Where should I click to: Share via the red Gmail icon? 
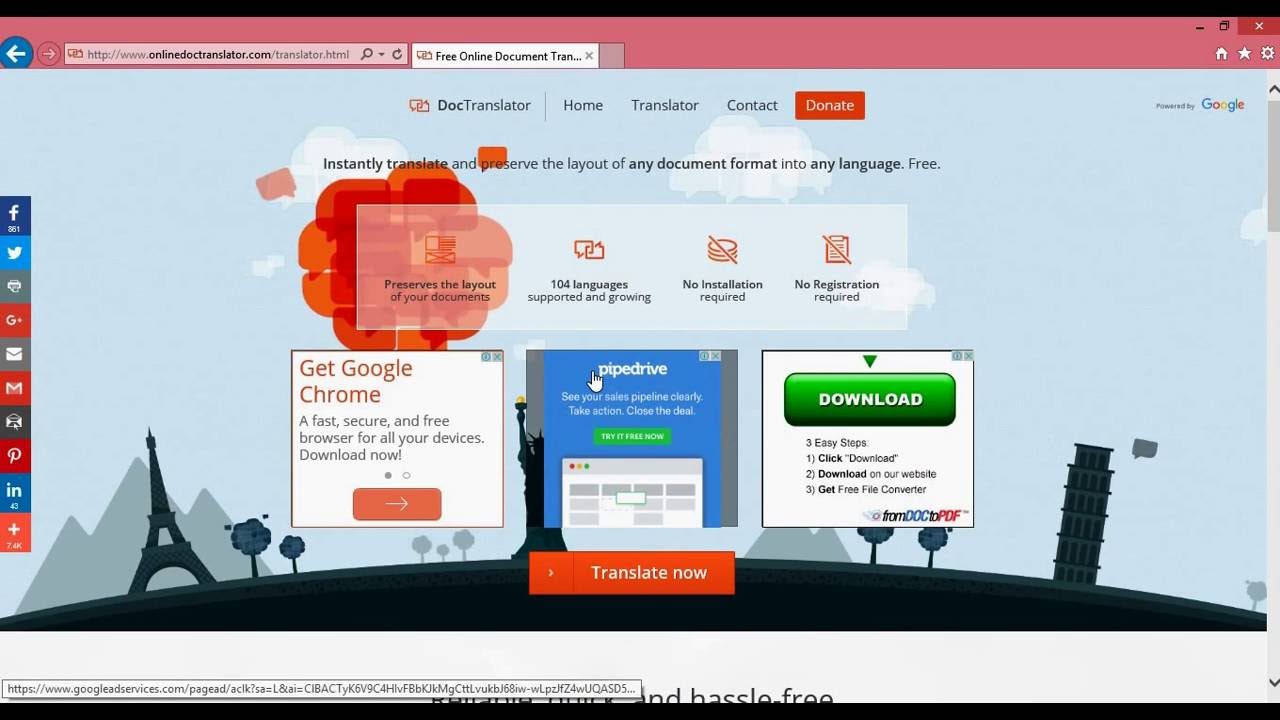coord(15,388)
